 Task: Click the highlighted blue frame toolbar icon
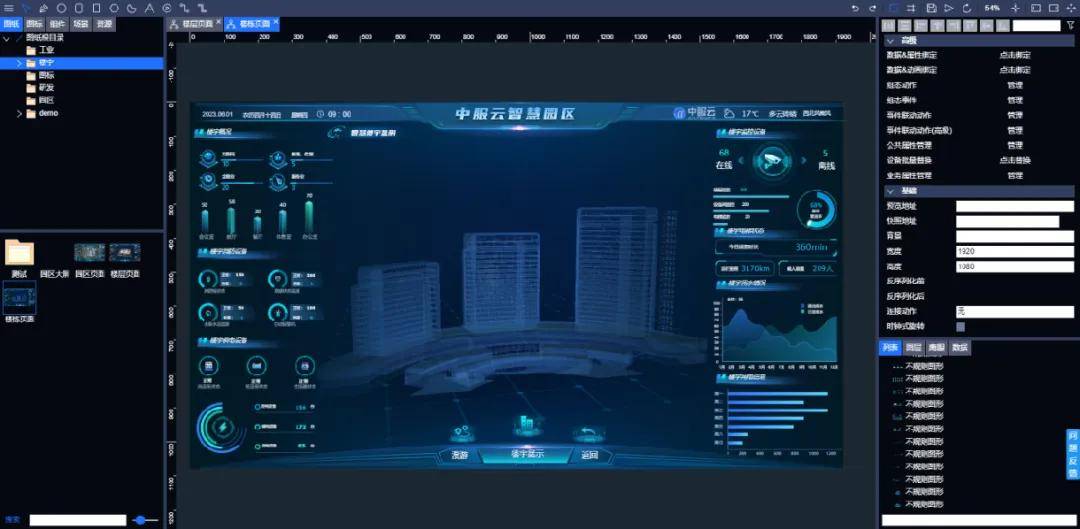click(x=894, y=8)
